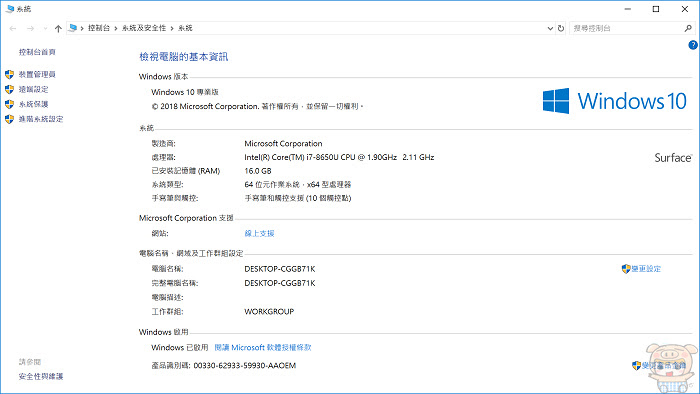The width and height of the screenshot is (700, 394).
Task: Select the 16.0 GB RAM value
Action: click(x=258, y=171)
